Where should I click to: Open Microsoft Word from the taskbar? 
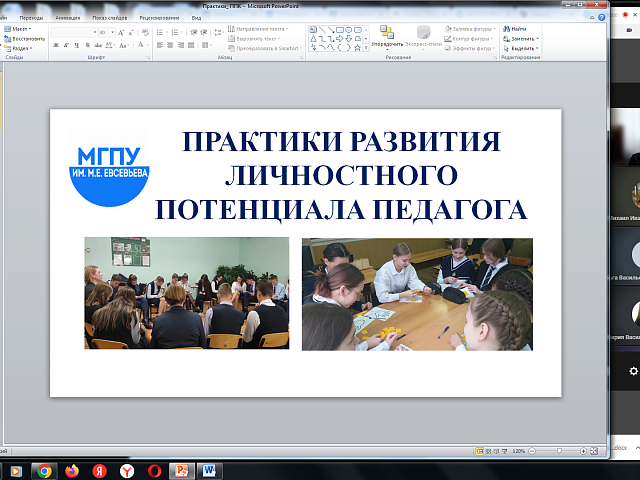click(x=210, y=469)
